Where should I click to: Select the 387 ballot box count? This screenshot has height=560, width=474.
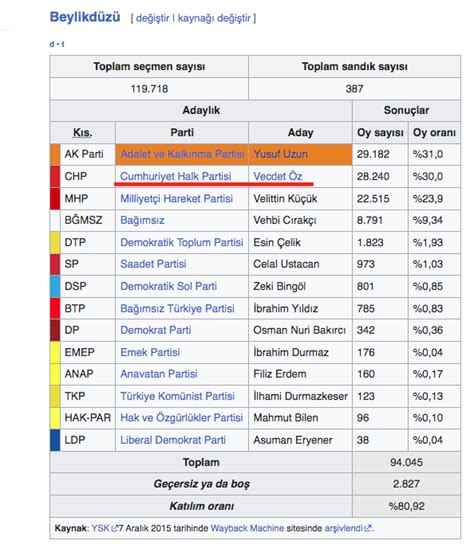coord(354,89)
